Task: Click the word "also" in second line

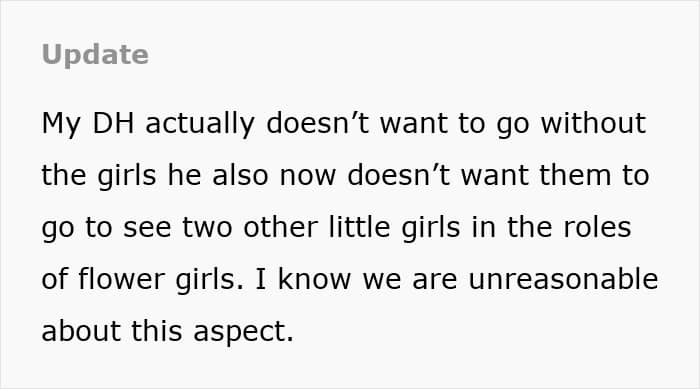Action: point(240,174)
